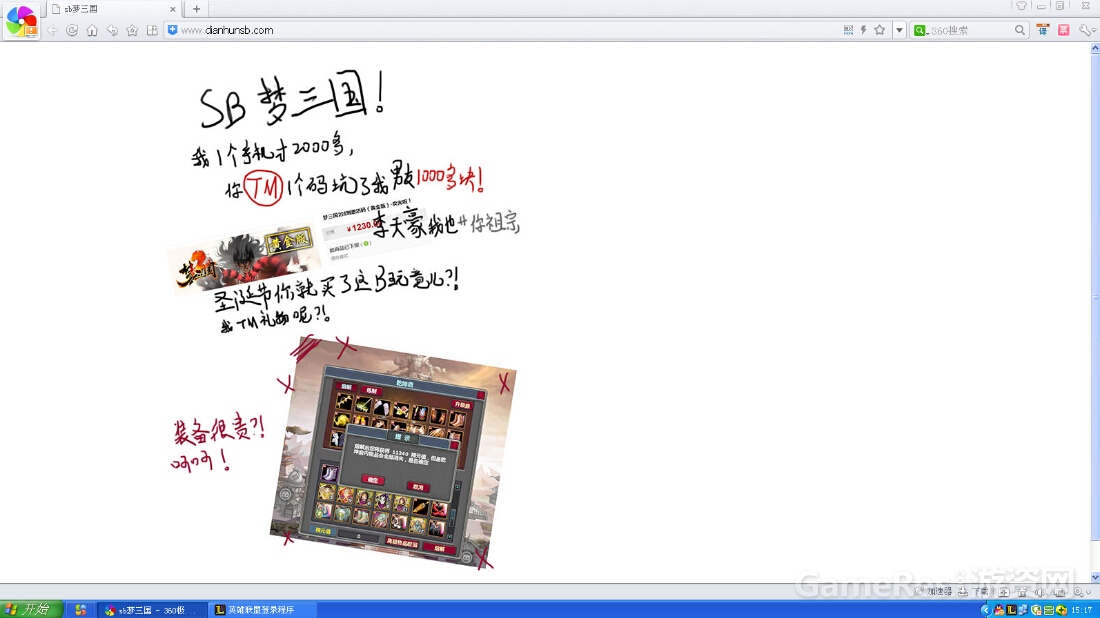Expand the address bar history dropdown
This screenshot has height=618, width=1100.
[x=899, y=30]
